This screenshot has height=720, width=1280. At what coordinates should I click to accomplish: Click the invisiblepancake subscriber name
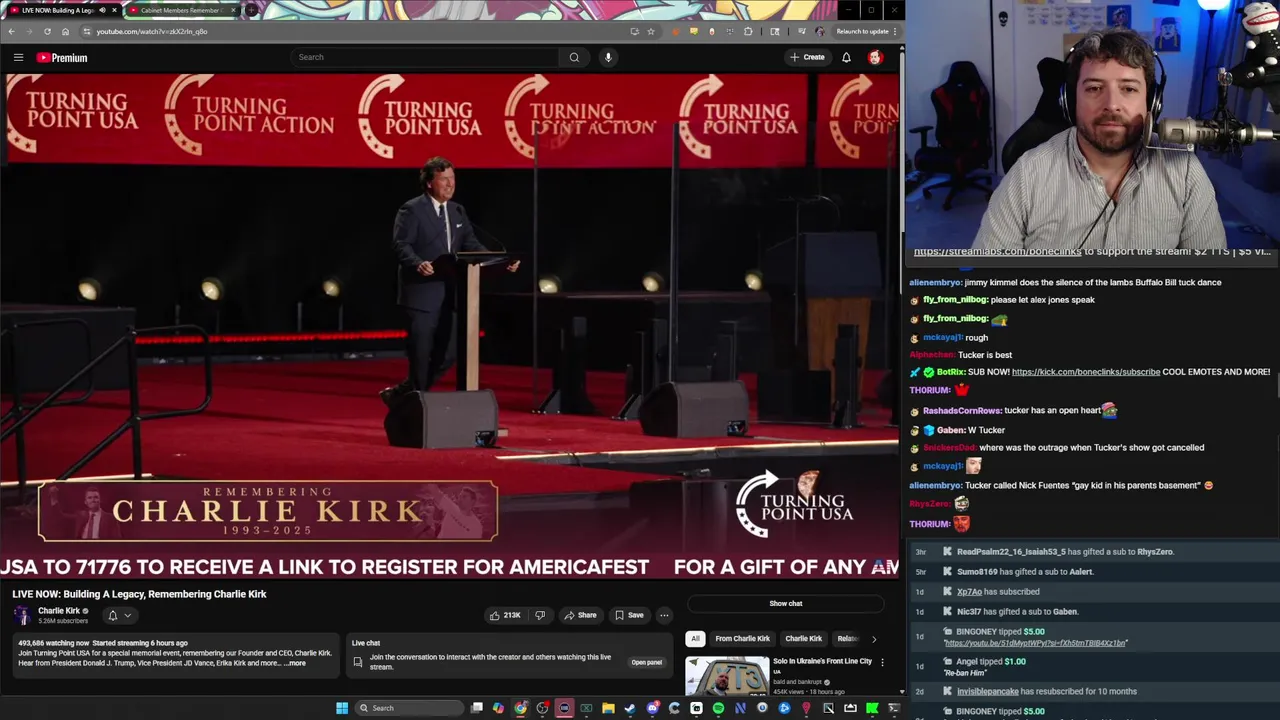click(989, 692)
